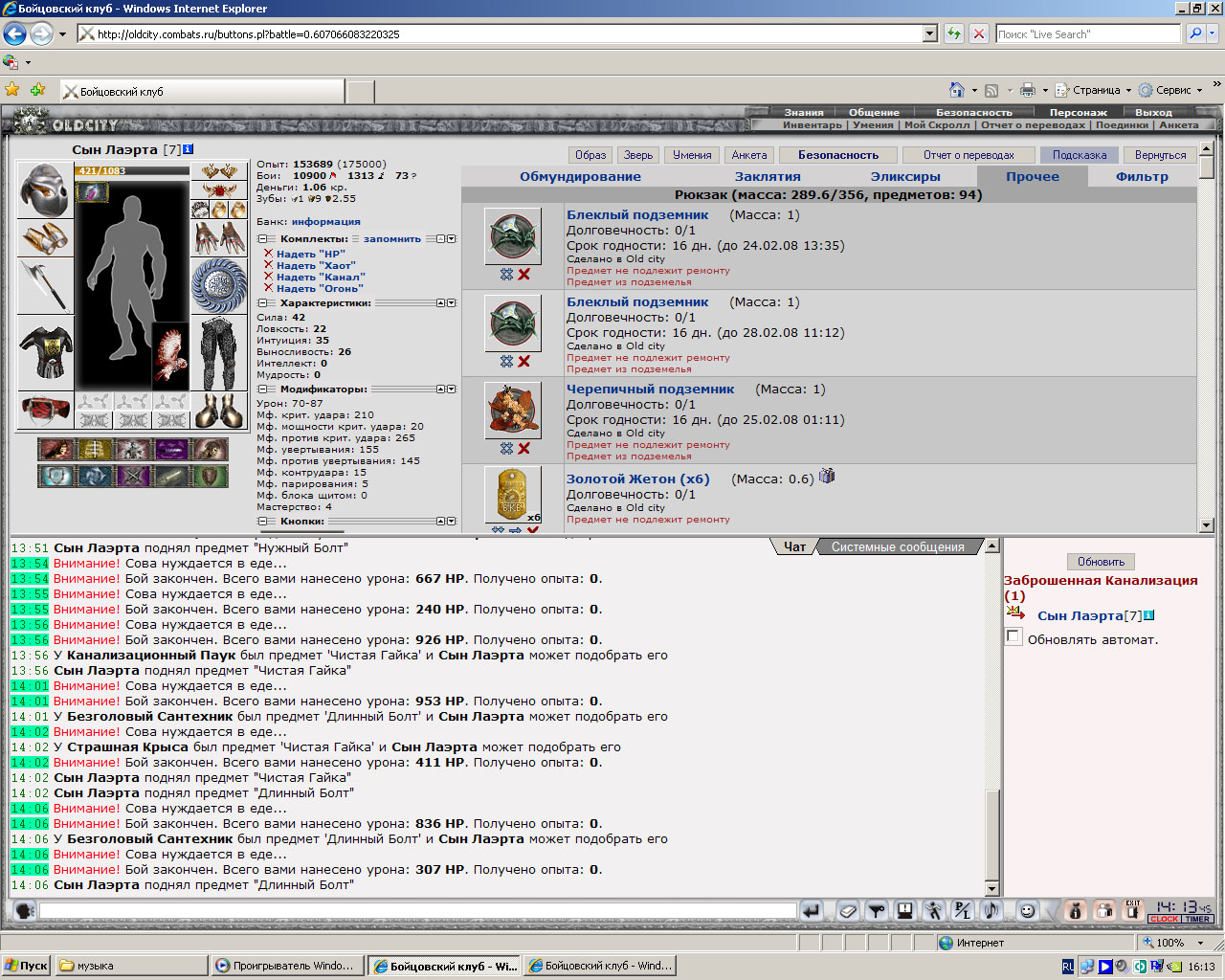Delete the Черепичный подземник item with red X
Screen dimensions: 1225x980
coord(523,449)
